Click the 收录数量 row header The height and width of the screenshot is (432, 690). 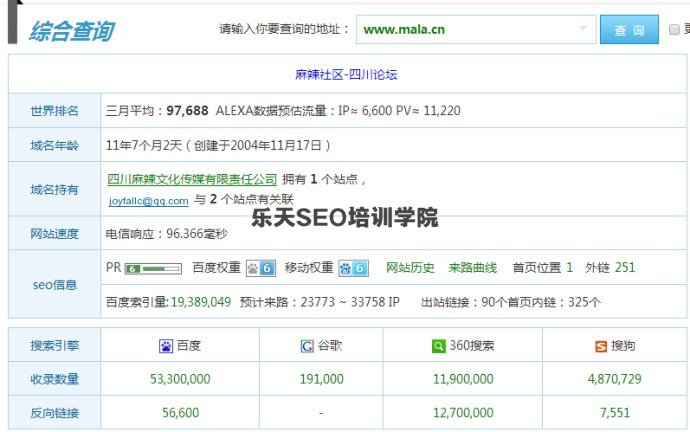coord(54,379)
